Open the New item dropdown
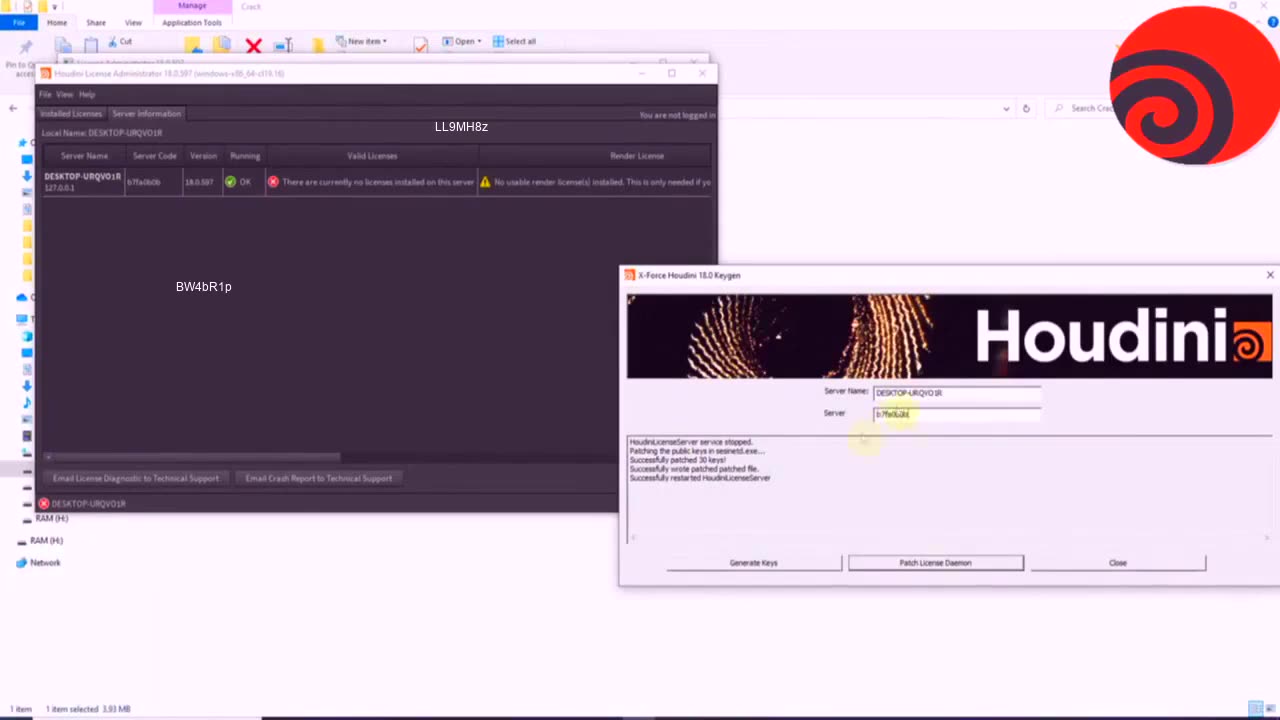This screenshot has width=1280, height=720. [361, 41]
